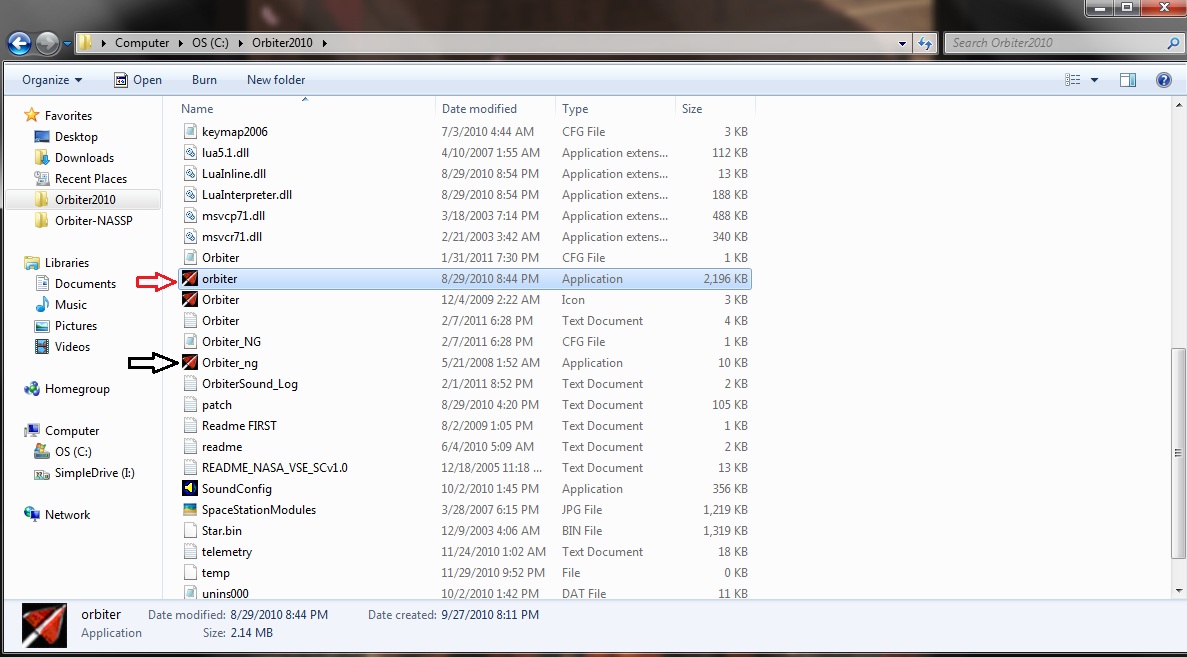This screenshot has height=657, width=1187.
Task: Select the LuaInline.dll file icon
Action: (190, 174)
